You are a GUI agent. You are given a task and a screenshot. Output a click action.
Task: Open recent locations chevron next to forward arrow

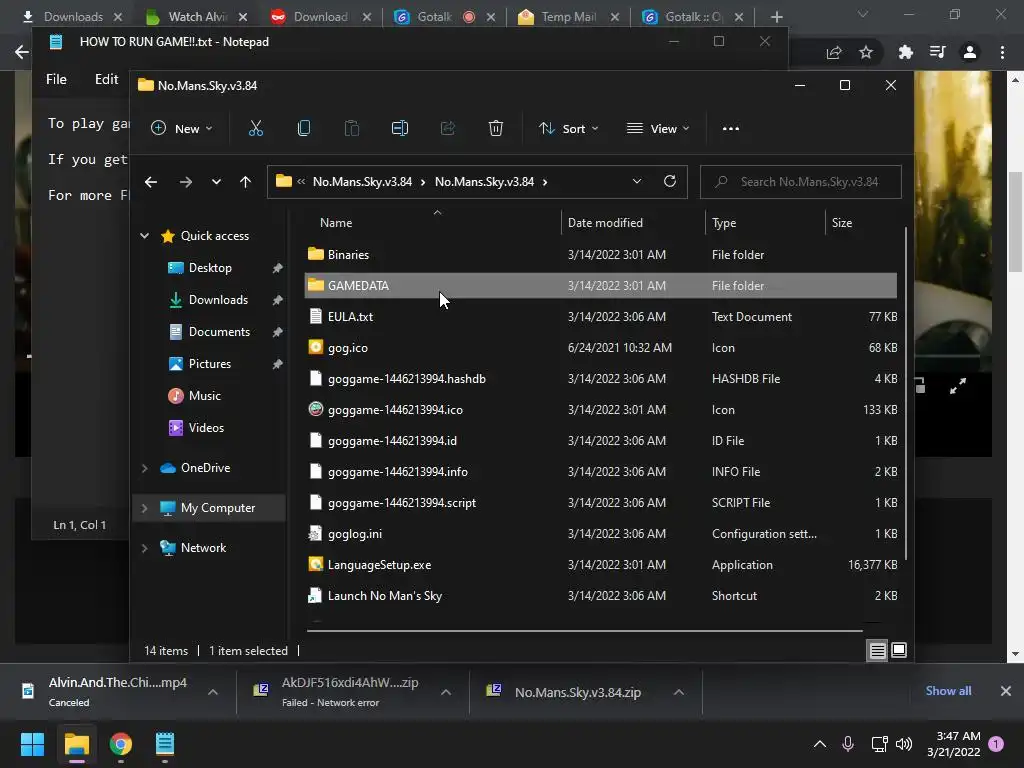pyautogui.click(x=216, y=182)
